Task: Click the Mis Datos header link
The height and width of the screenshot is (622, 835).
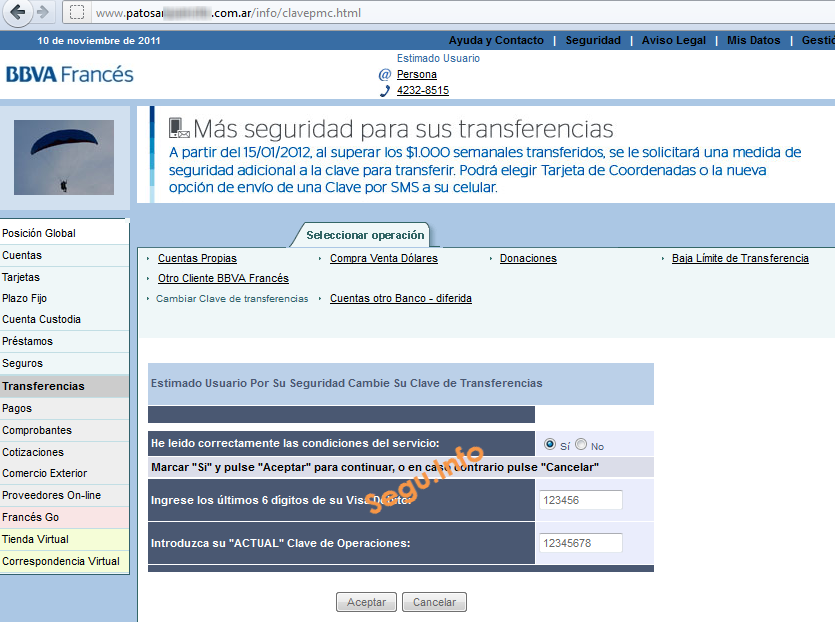Action: [754, 40]
